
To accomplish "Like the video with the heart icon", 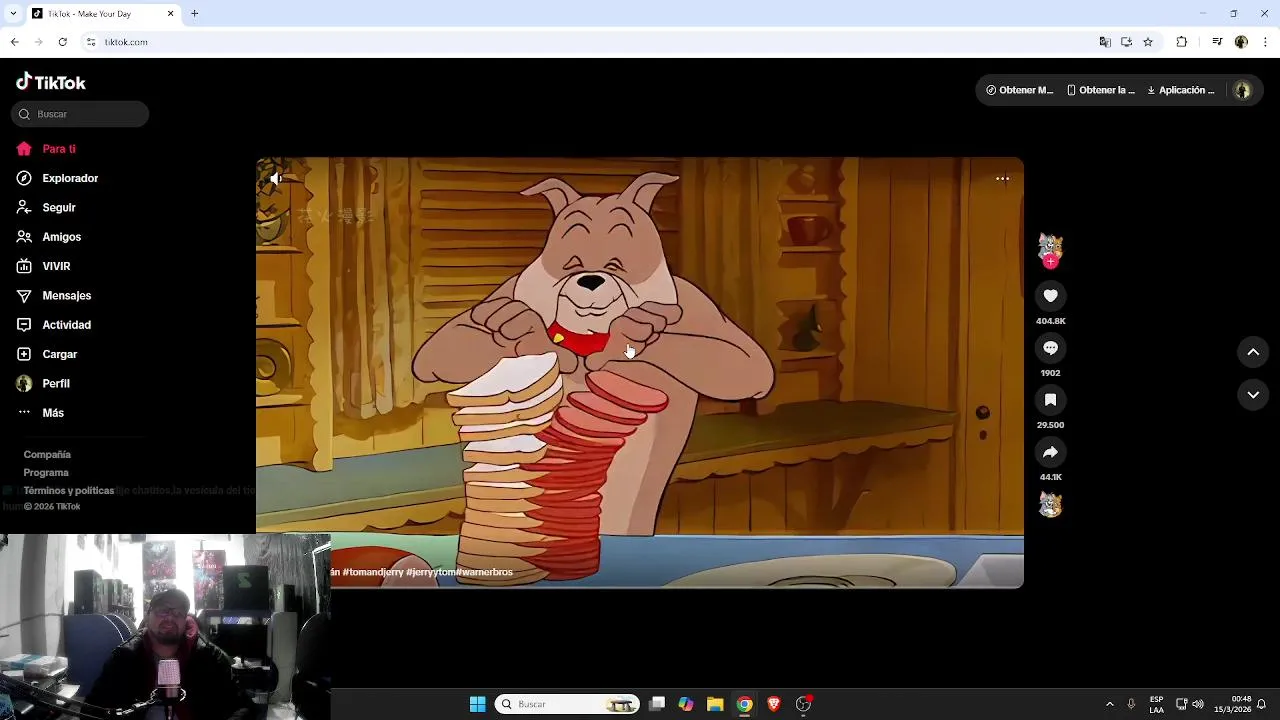I will coord(1050,296).
